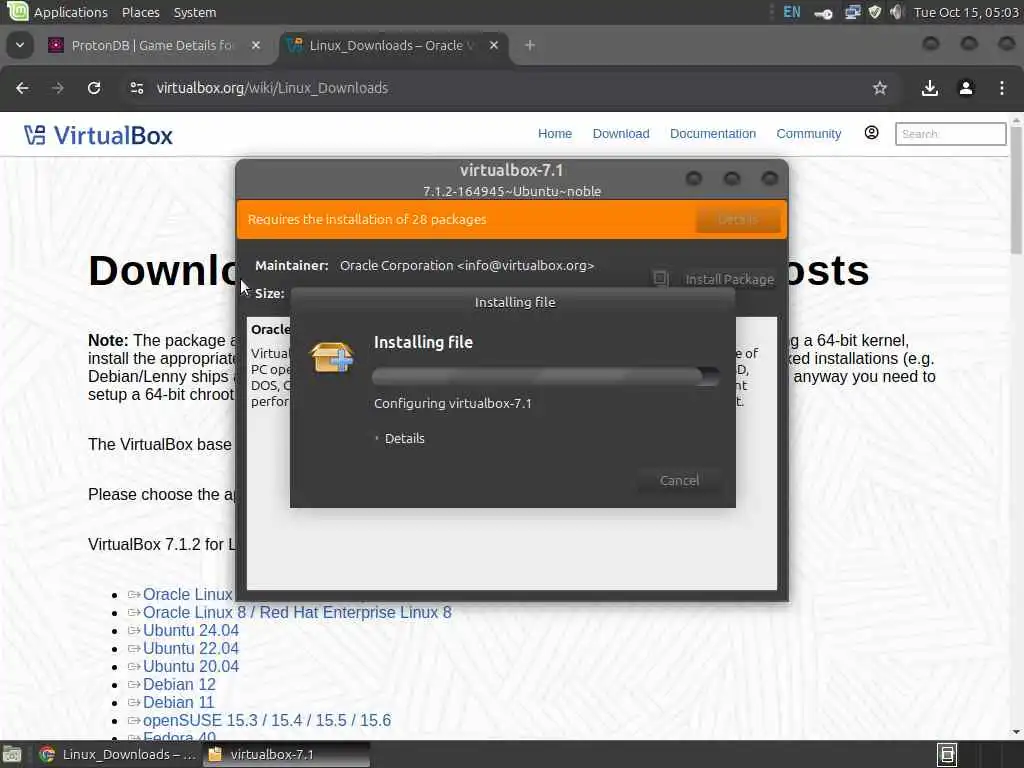The image size is (1024, 768).
Task: Click the key/VPN tray icon
Action: (823, 13)
